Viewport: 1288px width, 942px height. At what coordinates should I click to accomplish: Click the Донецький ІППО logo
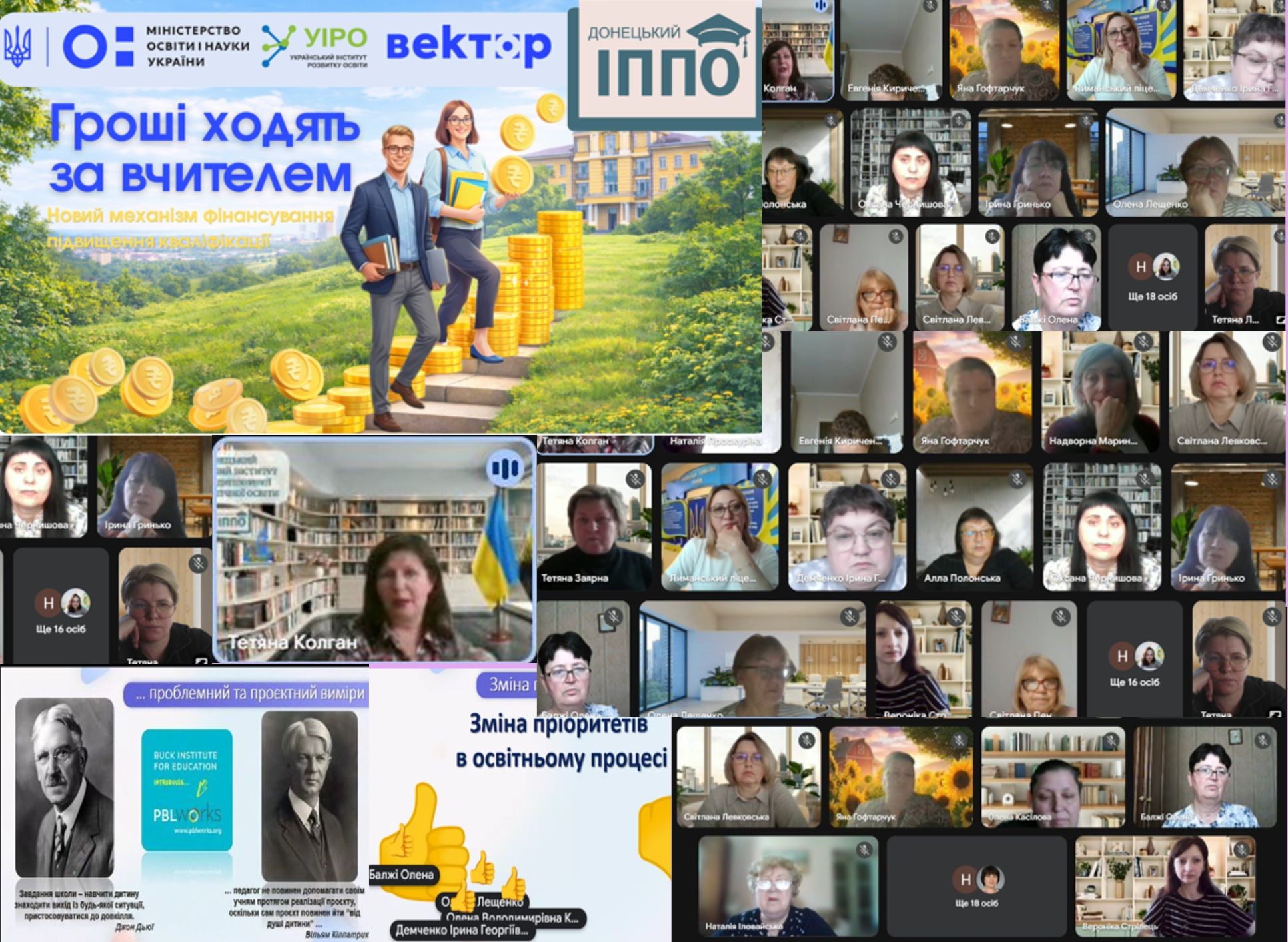tap(666, 64)
